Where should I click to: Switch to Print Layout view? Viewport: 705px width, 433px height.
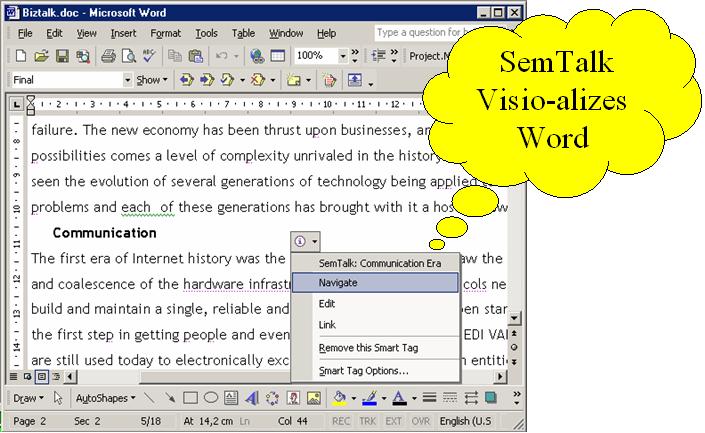point(41,376)
